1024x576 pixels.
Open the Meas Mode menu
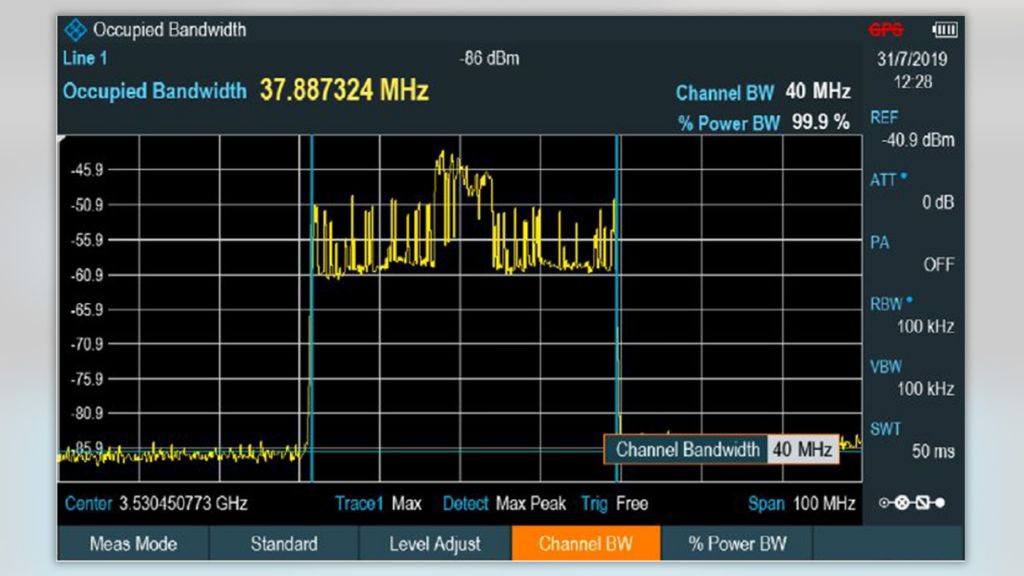[133, 545]
